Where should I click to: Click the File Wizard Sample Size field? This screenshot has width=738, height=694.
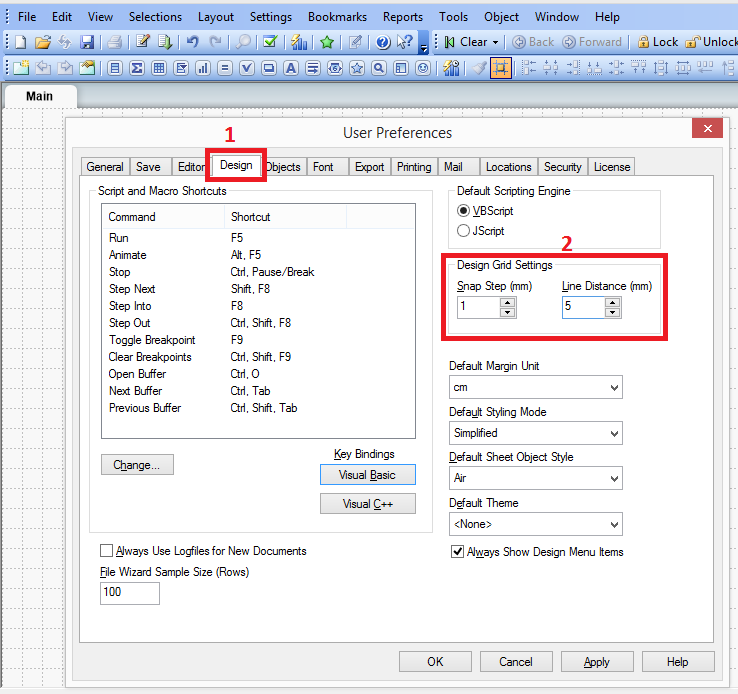130,593
